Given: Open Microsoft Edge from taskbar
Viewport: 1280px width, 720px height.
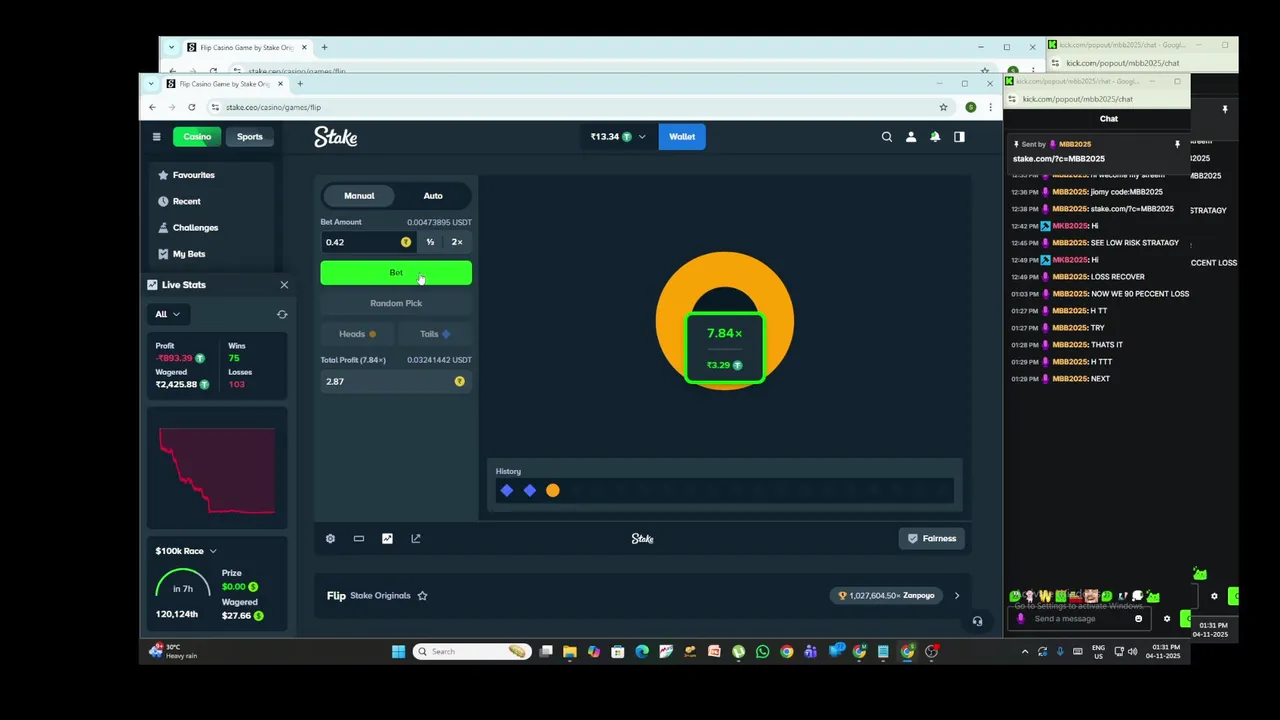Looking at the screenshot, I should coord(642,651).
